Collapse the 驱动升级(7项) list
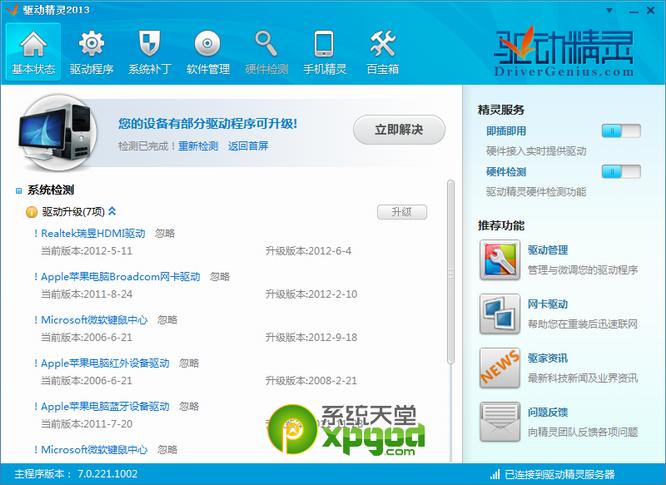666x485 pixels. pos(112,211)
